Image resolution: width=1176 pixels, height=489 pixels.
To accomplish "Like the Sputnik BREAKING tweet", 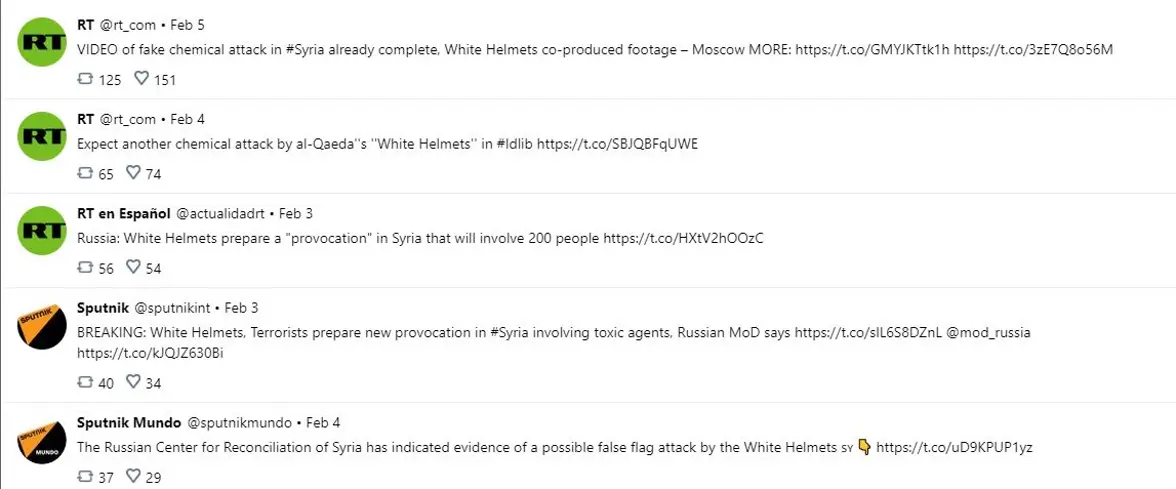I will click(134, 382).
